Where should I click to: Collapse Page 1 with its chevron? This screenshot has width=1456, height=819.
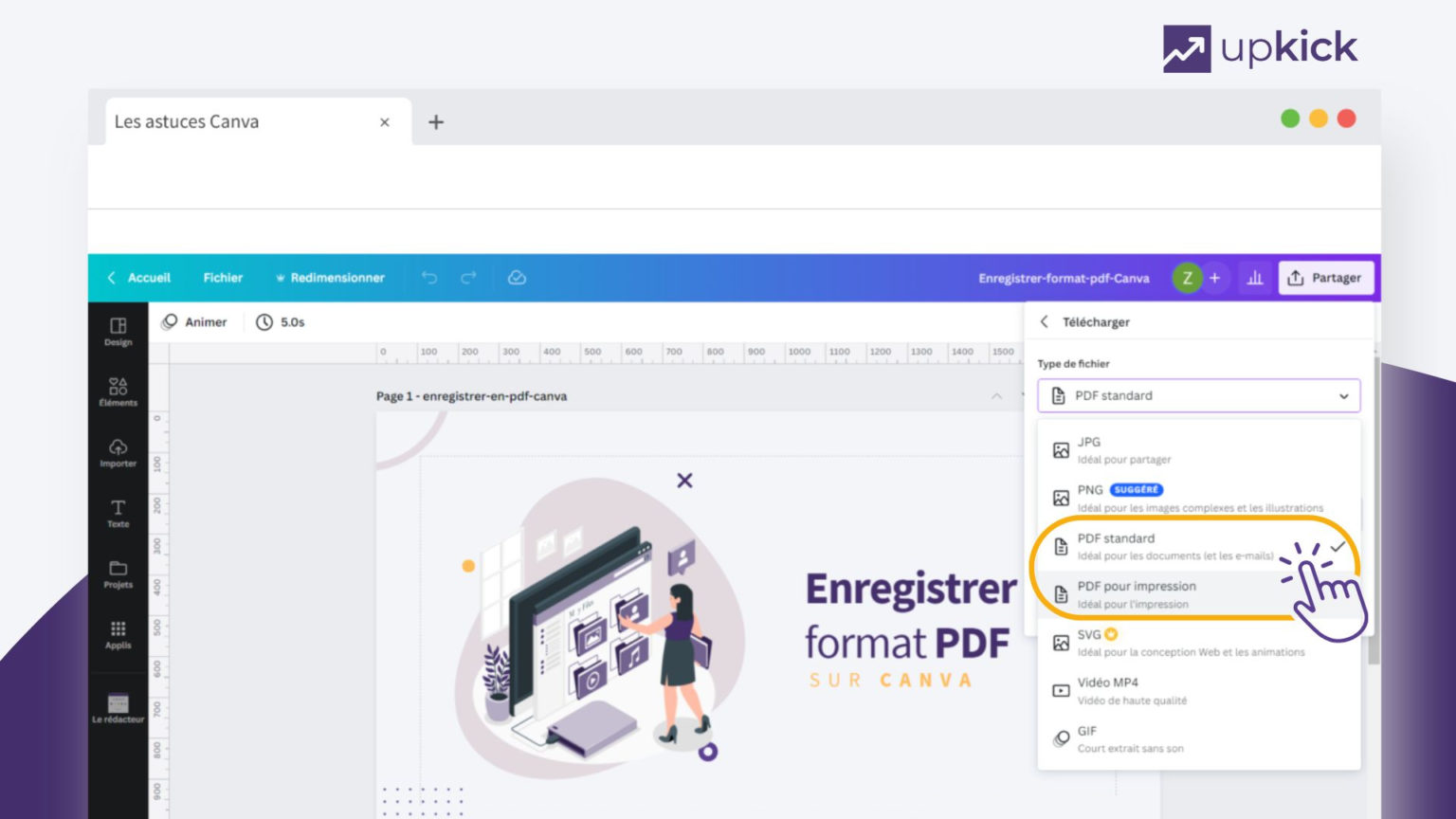(995, 395)
